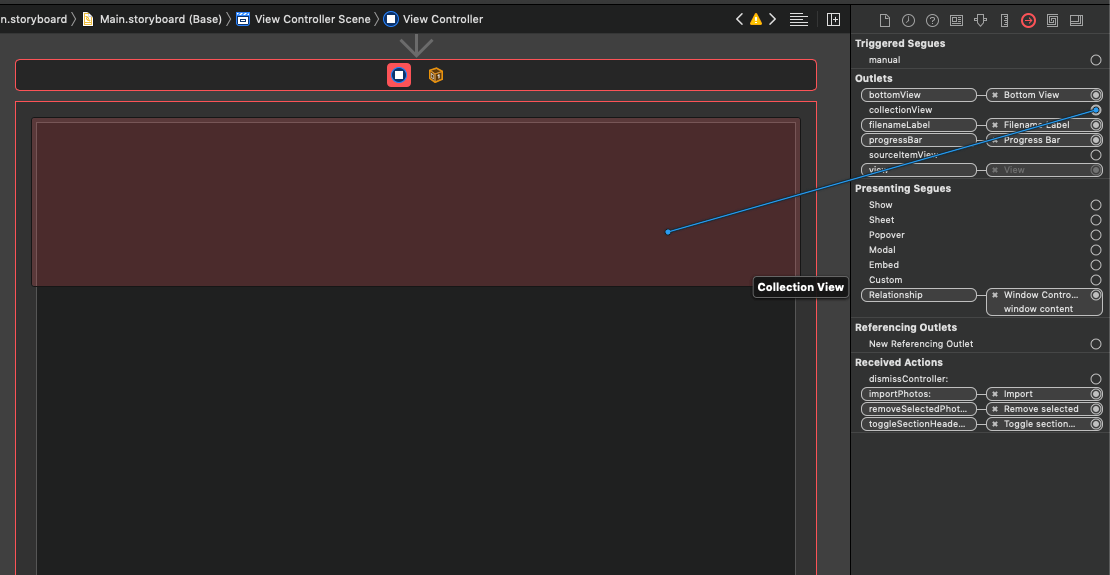The height and width of the screenshot is (575, 1110).
Task: Open the View Effects inspector
Action: point(1076,20)
